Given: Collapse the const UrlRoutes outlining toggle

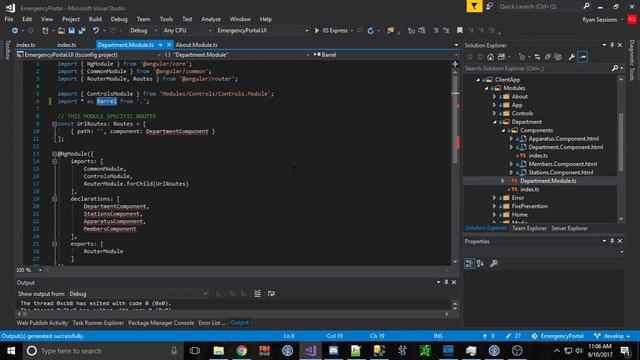Looking at the screenshot, I should point(54,124).
